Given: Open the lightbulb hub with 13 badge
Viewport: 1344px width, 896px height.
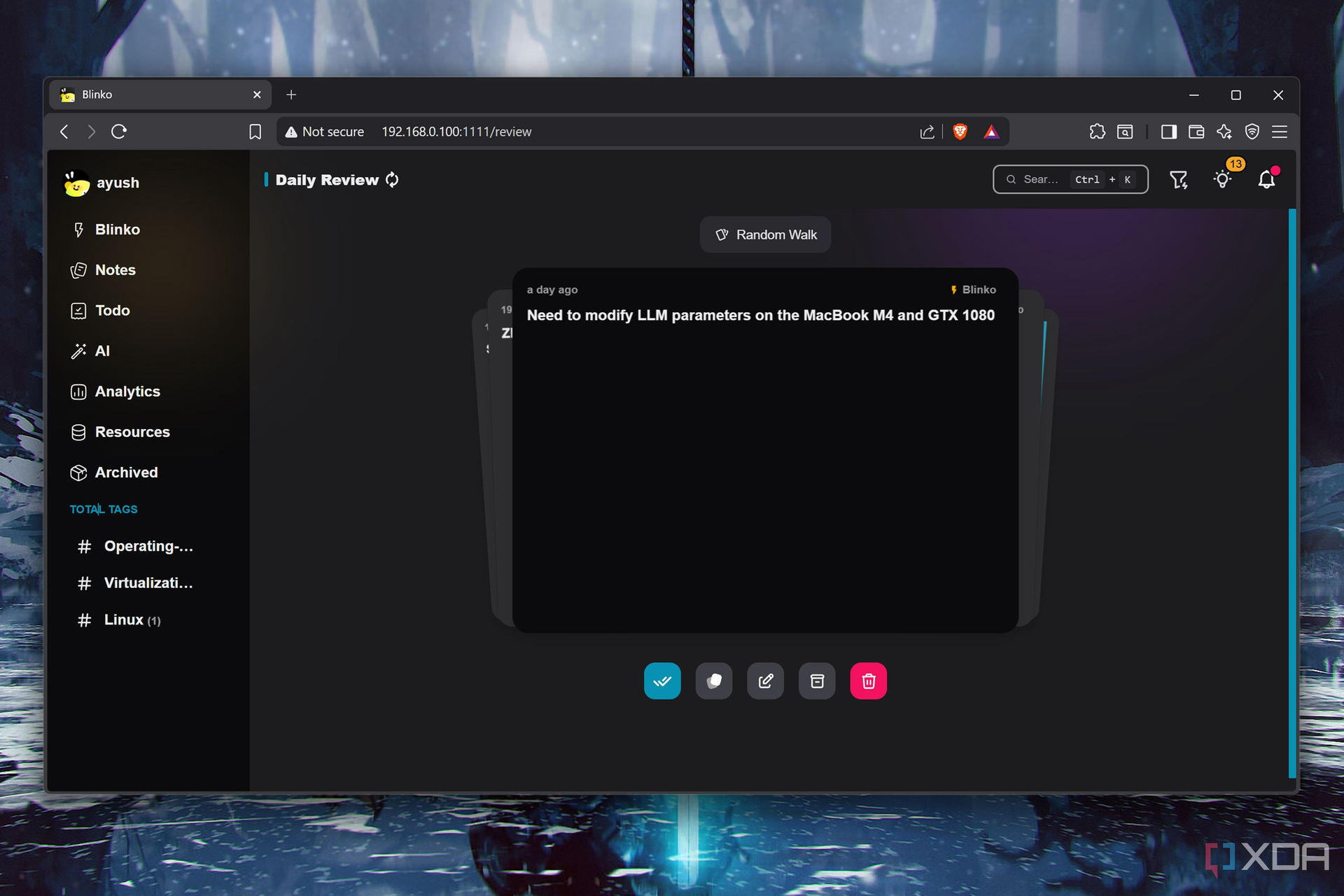Looking at the screenshot, I should (1223, 180).
